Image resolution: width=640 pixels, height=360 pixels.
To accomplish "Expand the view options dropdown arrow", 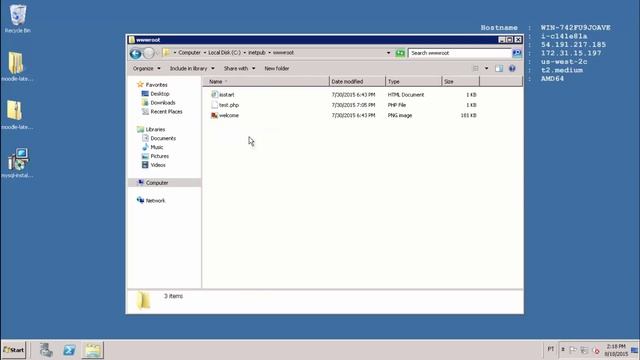I will (x=486, y=69).
